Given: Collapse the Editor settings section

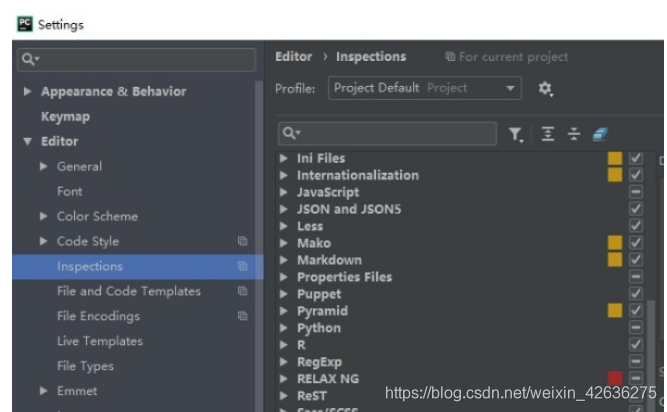Looking at the screenshot, I should pos(27,141).
